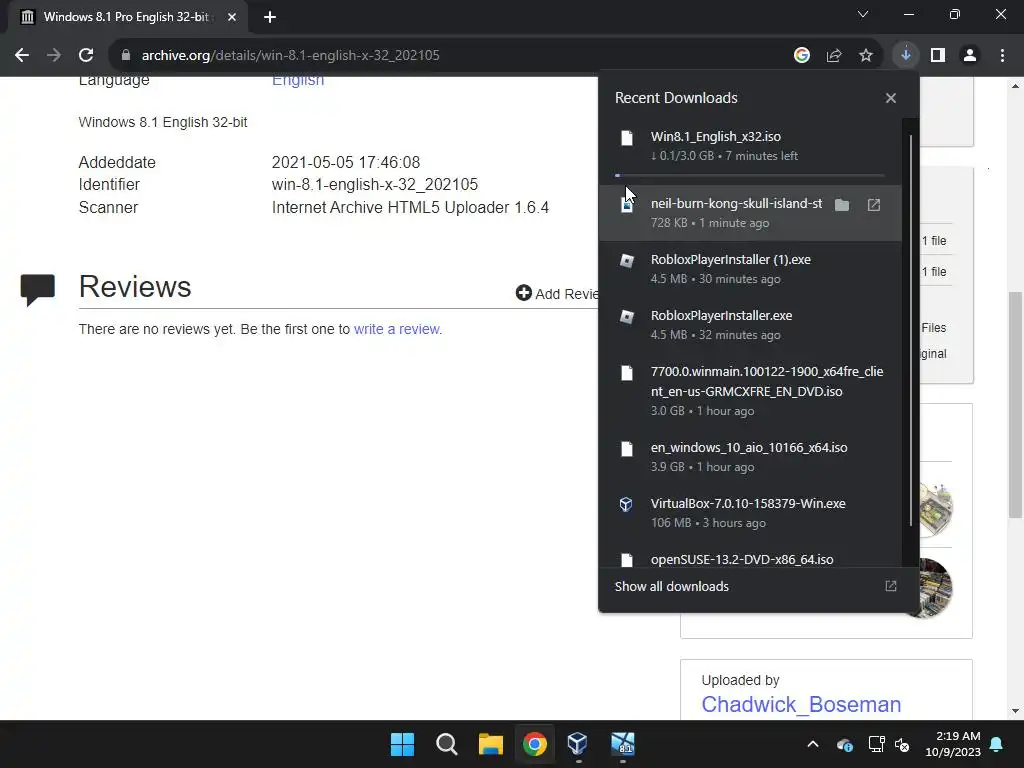1024x768 pixels.
Task: Click the write a review link
Action: pyautogui.click(x=397, y=329)
